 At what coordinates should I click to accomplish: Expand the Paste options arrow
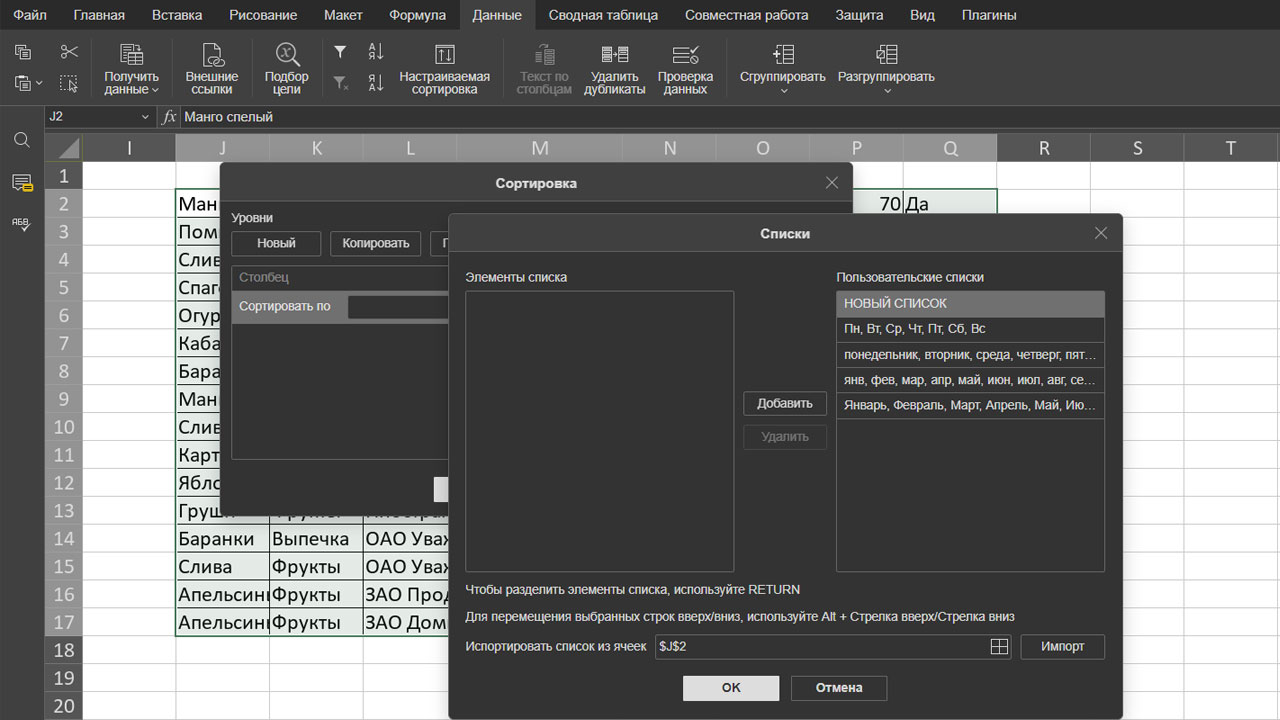[40, 84]
